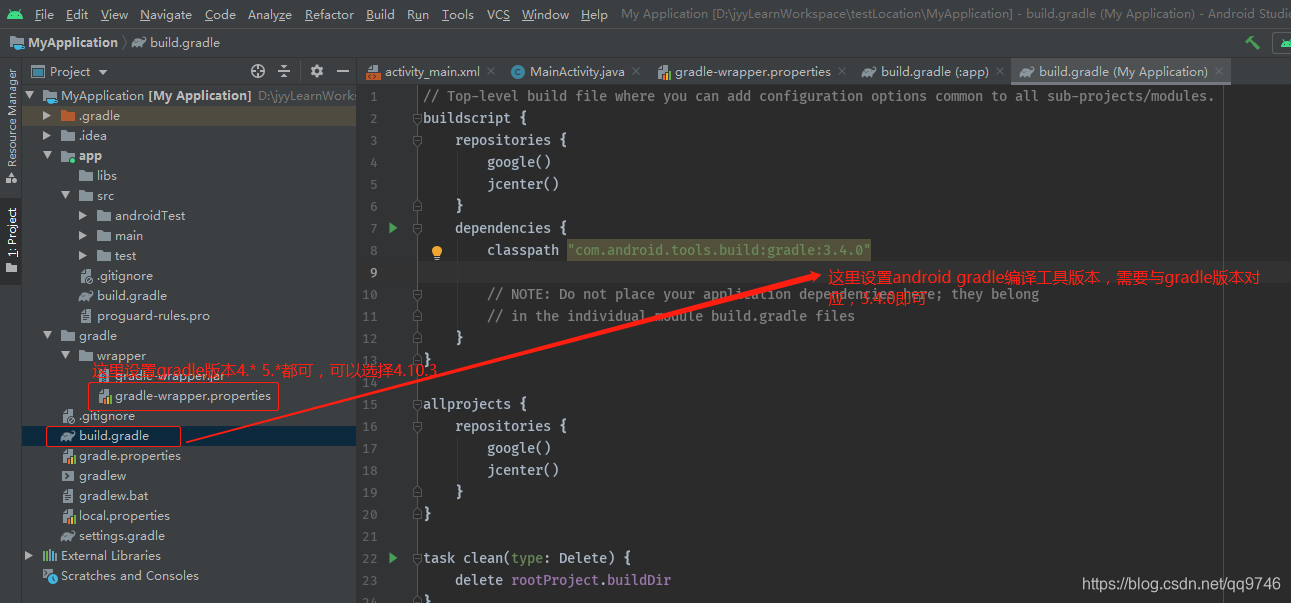Open the Navigate menu
This screenshot has width=1291, height=603.
[x=166, y=15]
